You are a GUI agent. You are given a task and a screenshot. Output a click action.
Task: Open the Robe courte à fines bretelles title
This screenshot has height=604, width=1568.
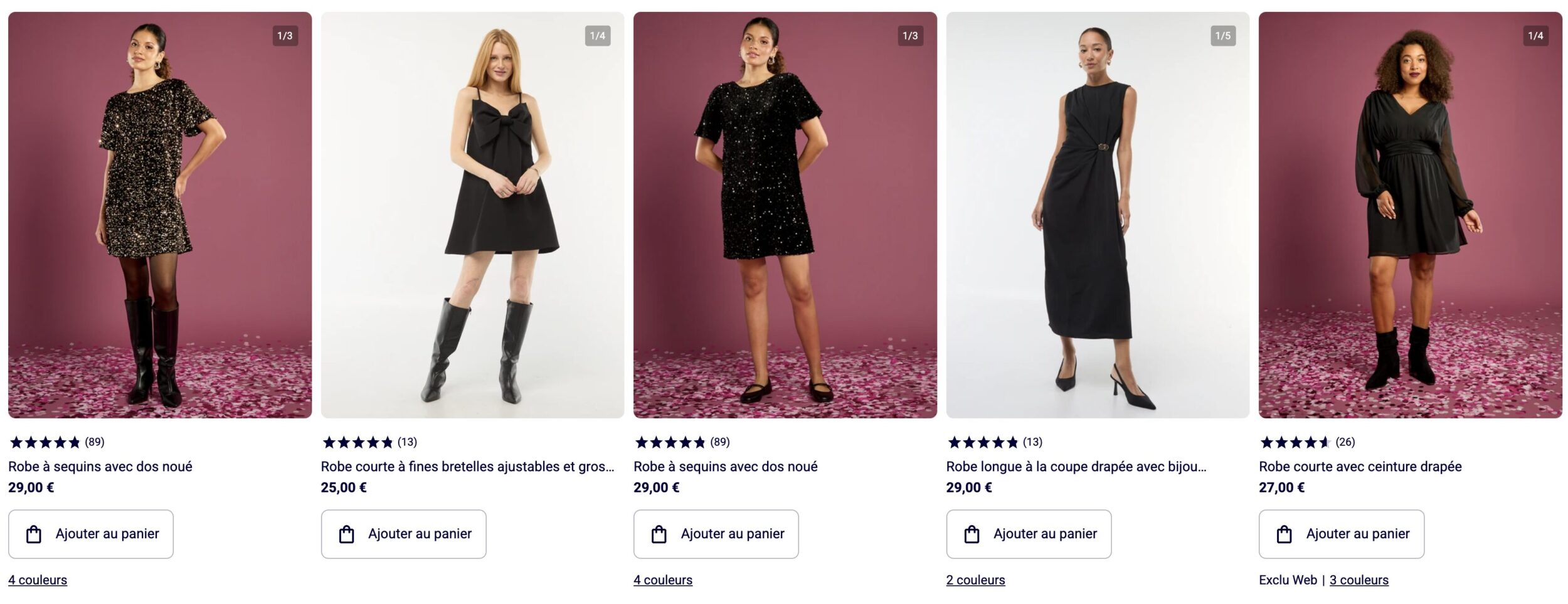(467, 467)
